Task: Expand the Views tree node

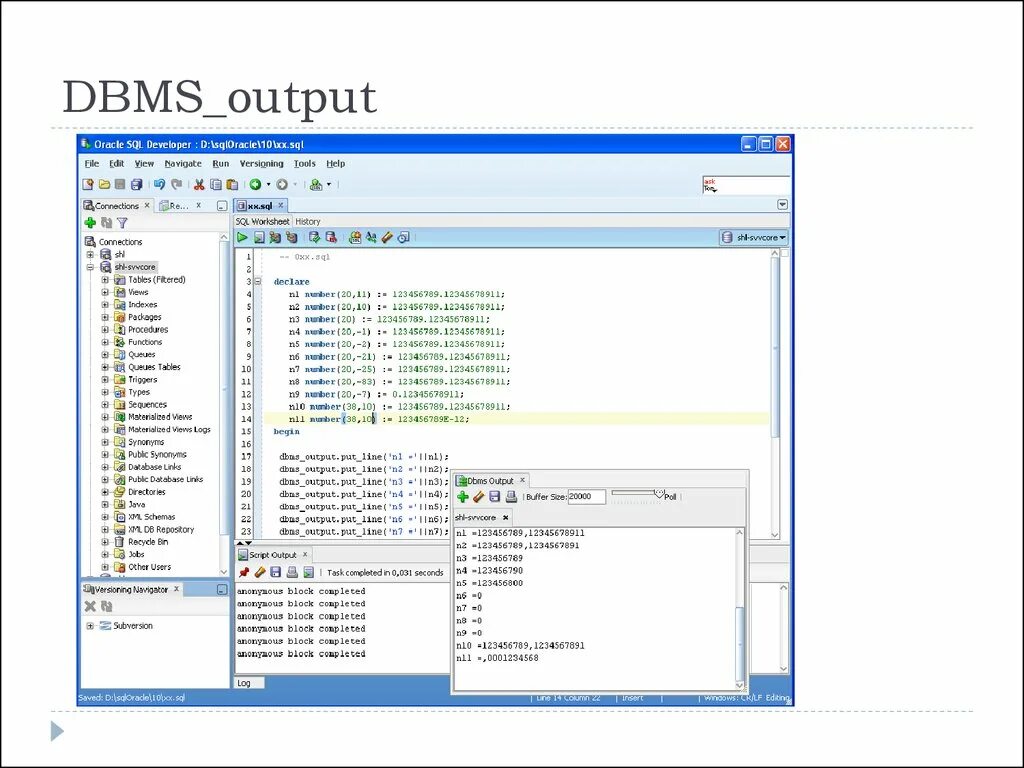Action: (104, 292)
